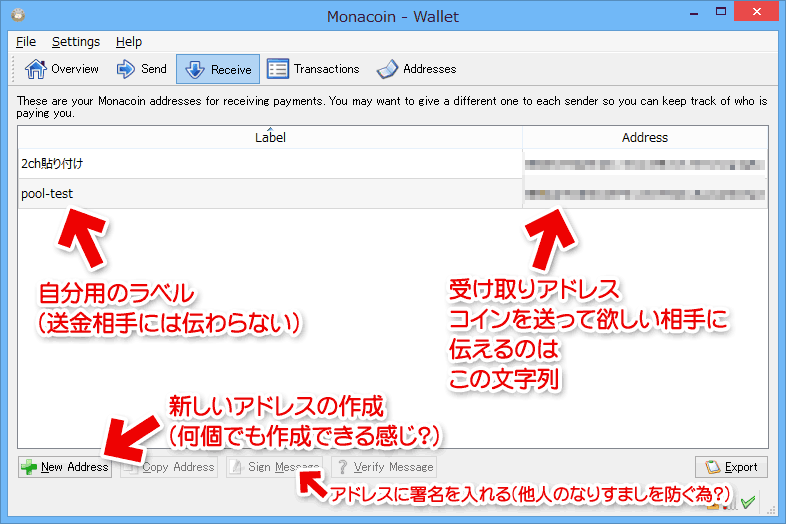
Task: Open the Addresses book tab
Action: coord(417,69)
